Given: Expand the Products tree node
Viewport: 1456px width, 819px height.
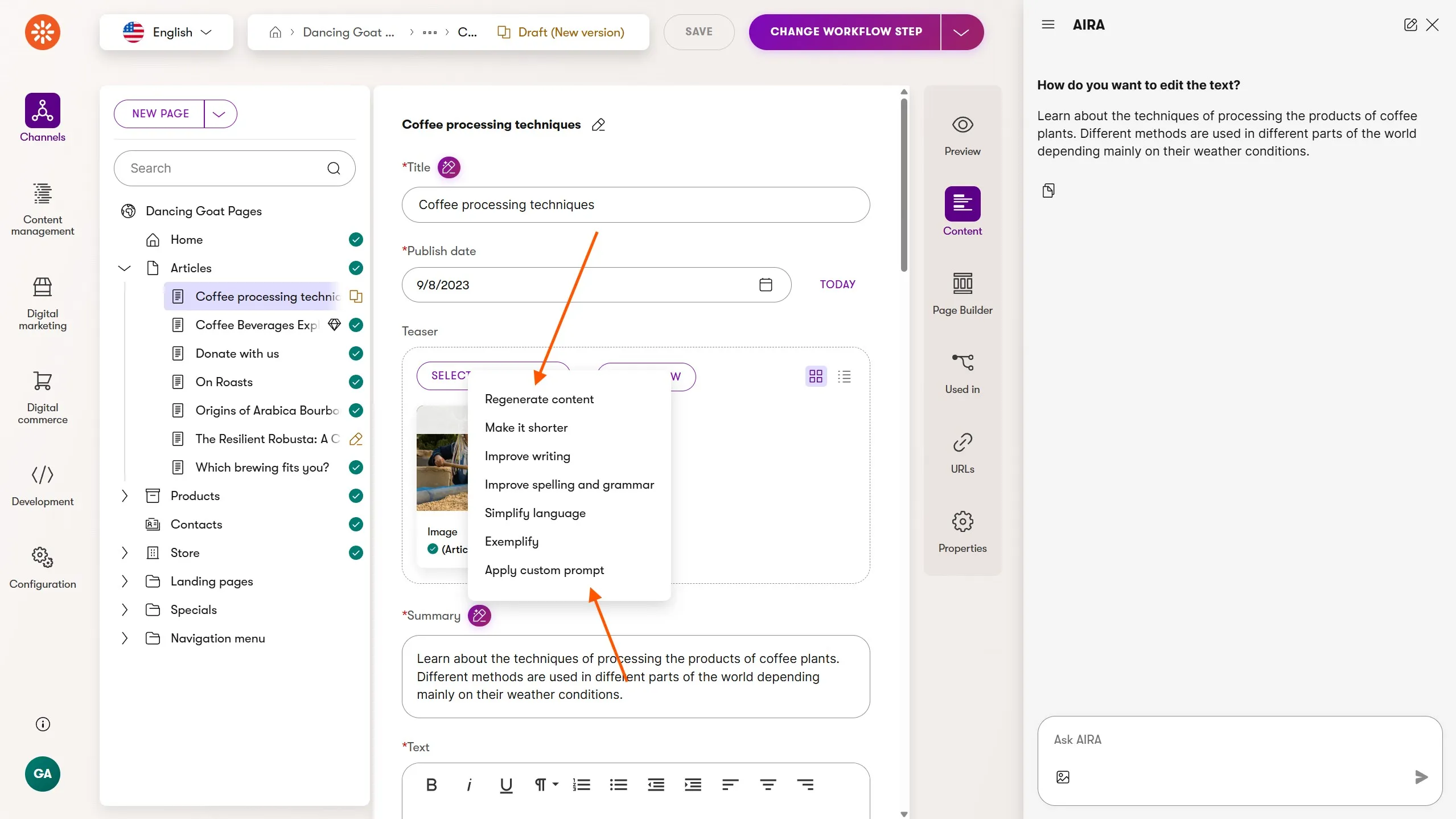Looking at the screenshot, I should 125,496.
